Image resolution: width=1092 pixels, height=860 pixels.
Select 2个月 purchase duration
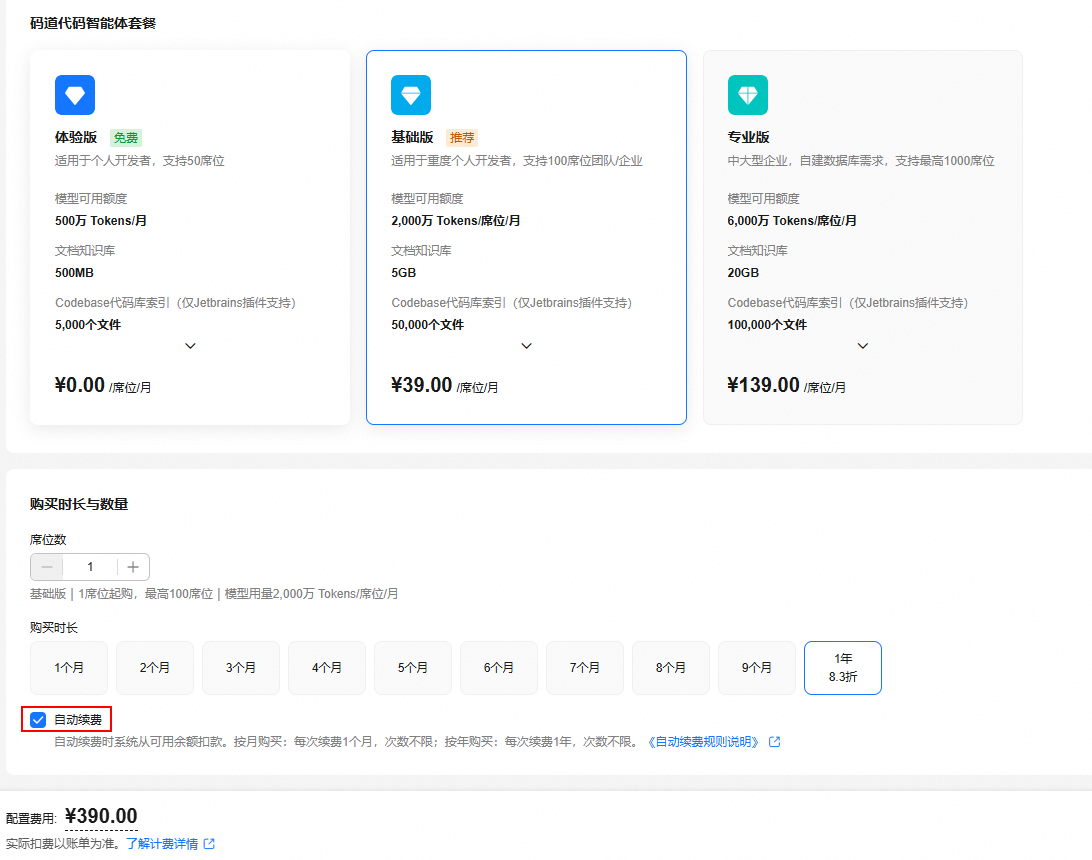coord(155,668)
